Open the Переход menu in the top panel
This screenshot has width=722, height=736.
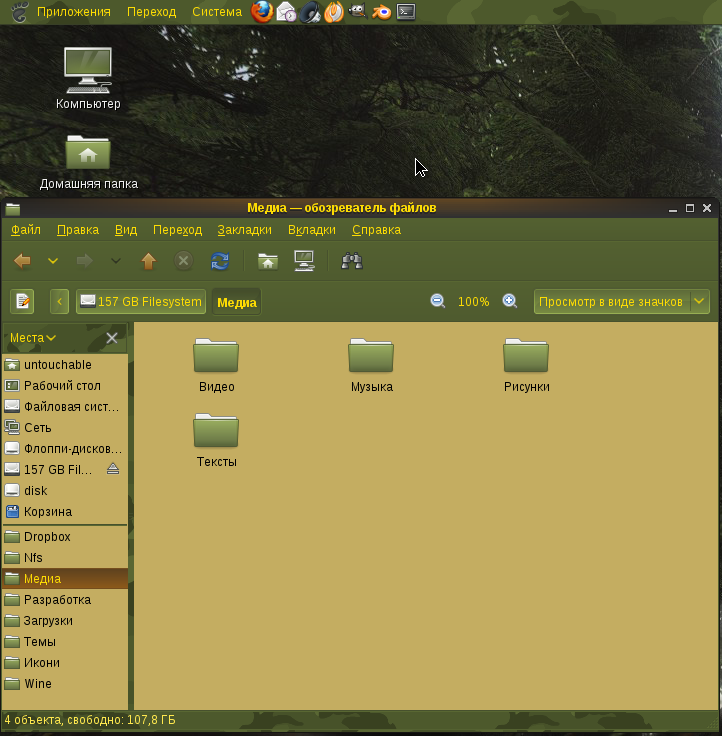tap(151, 12)
